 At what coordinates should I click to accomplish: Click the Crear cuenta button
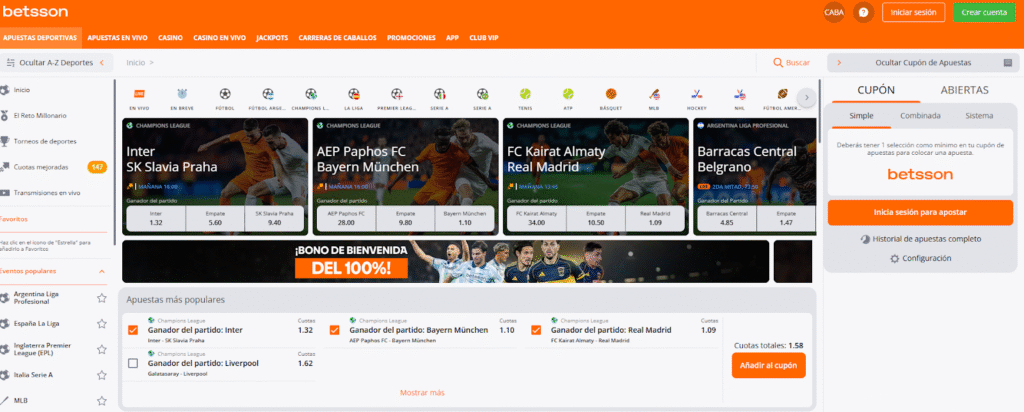[x=984, y=12]
